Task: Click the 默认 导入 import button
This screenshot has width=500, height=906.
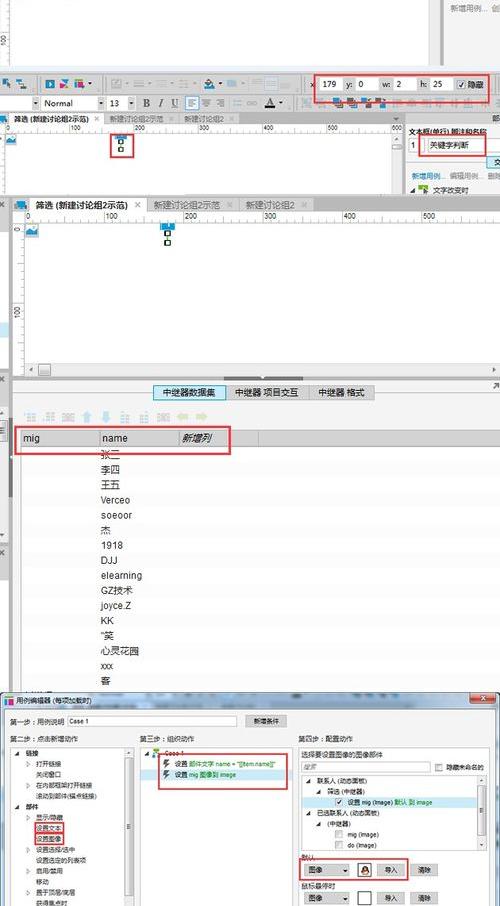Action: [391, 870]
